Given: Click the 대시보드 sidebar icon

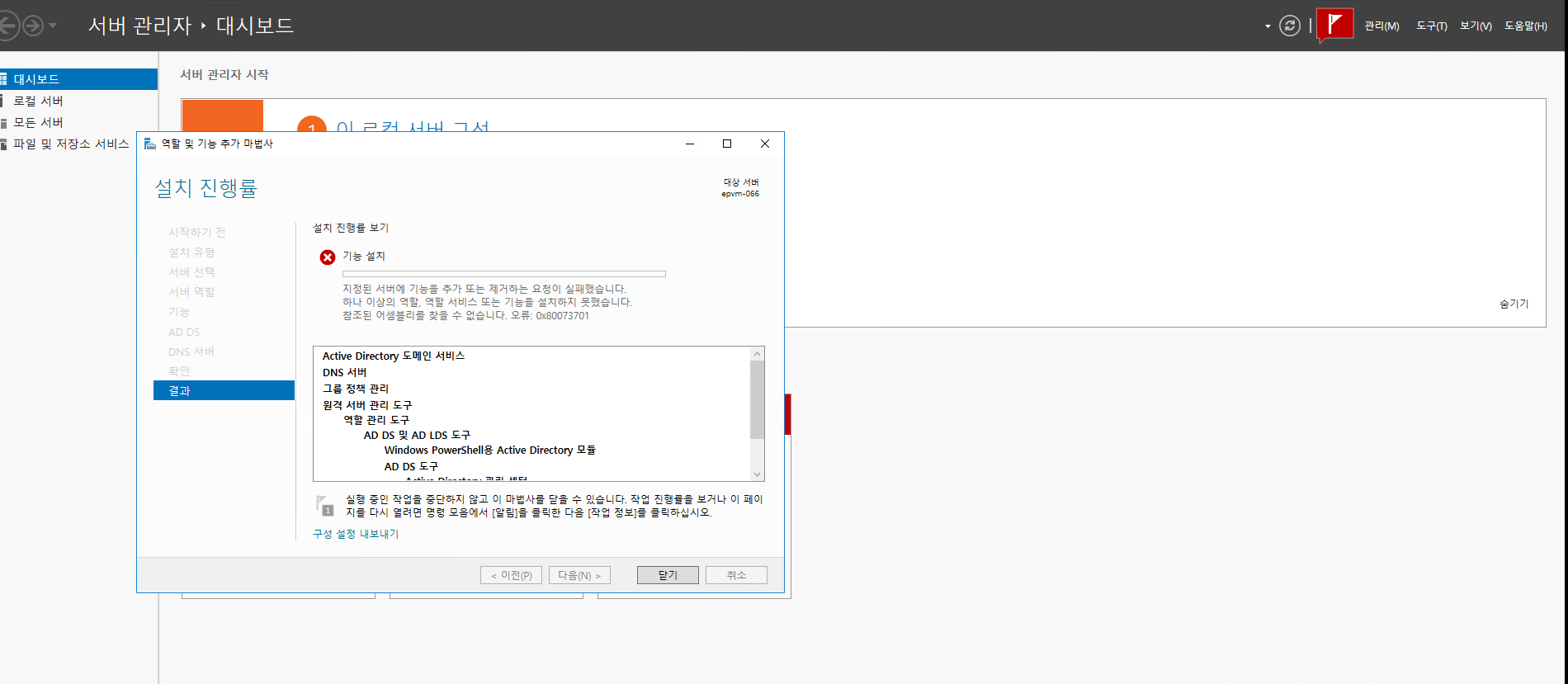Looking at the screenshot, I should coord(3,79).
